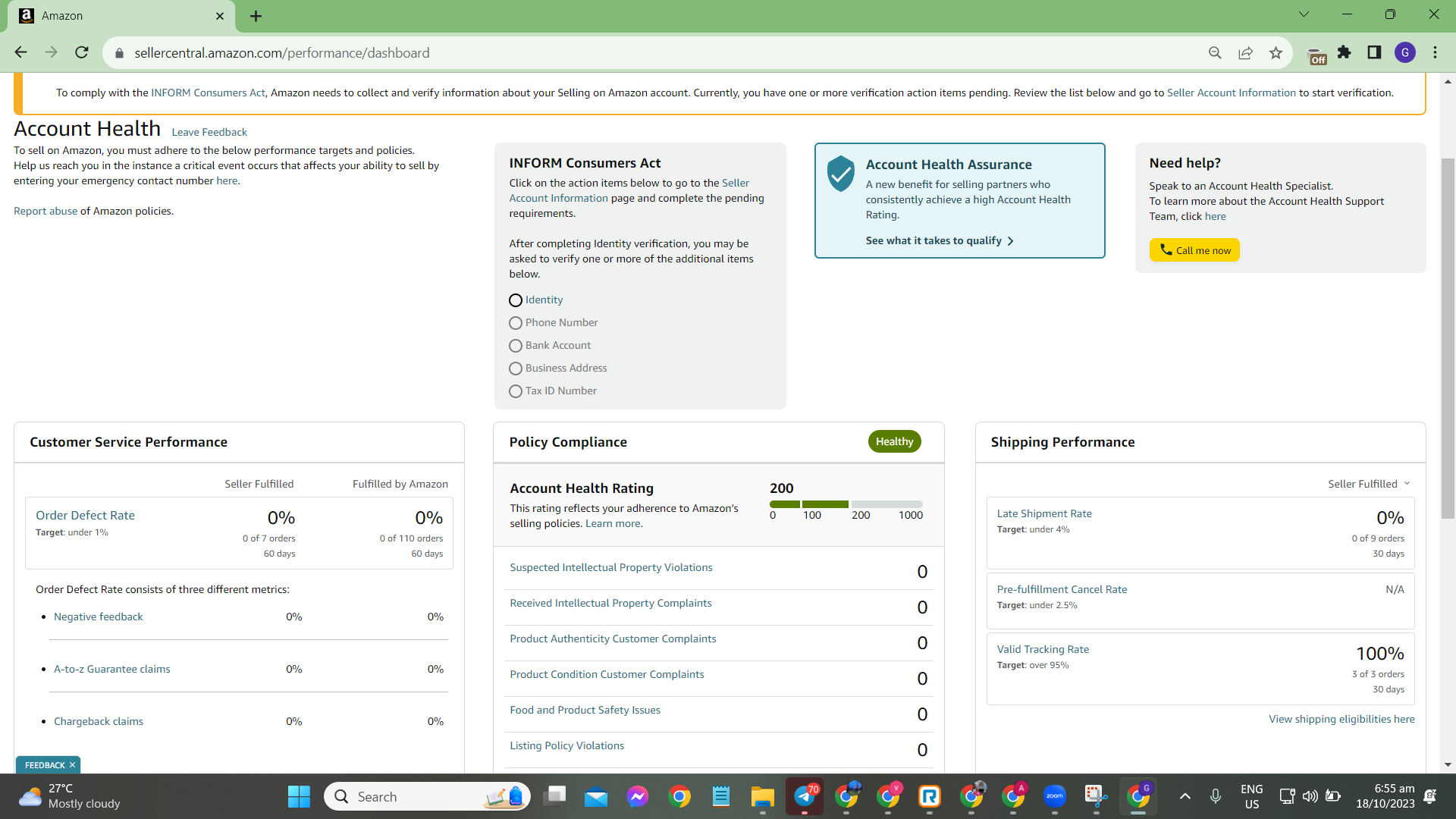Click the Account Health Assurance shield icon
This screenshot has width=1456, height=819.
point(840,174)
